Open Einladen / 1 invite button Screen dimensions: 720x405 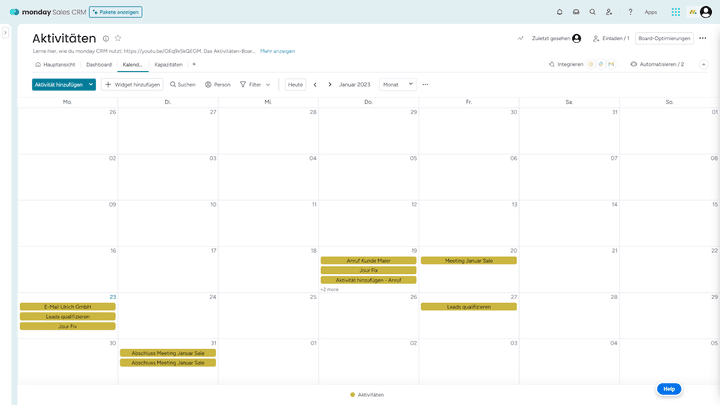(611, 38)
